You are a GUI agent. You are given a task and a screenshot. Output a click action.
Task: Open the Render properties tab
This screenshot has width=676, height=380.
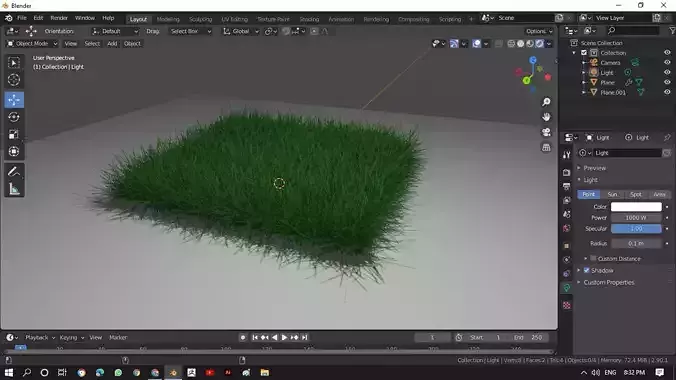566,173
